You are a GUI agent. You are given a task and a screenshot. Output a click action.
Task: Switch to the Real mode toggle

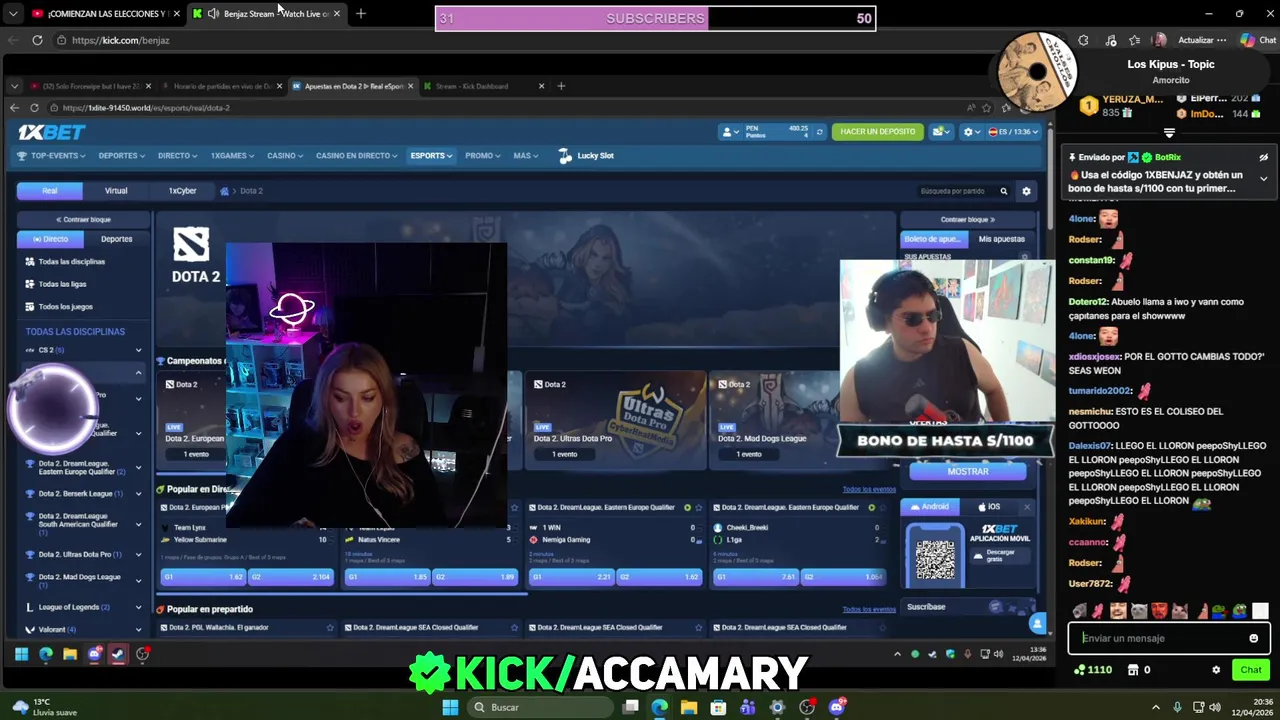click(50, 190)
